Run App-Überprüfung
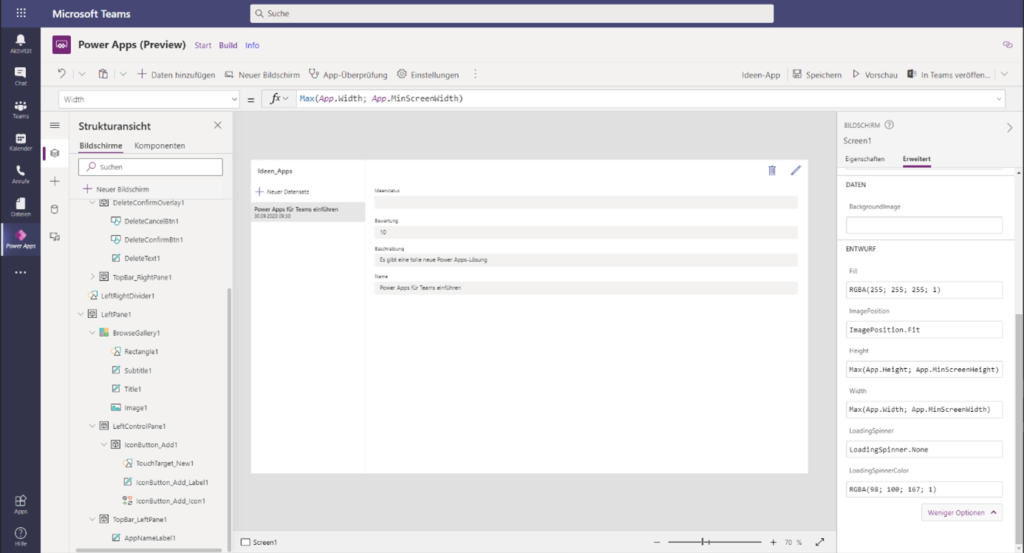1024x553 pixels. [348, 74]
